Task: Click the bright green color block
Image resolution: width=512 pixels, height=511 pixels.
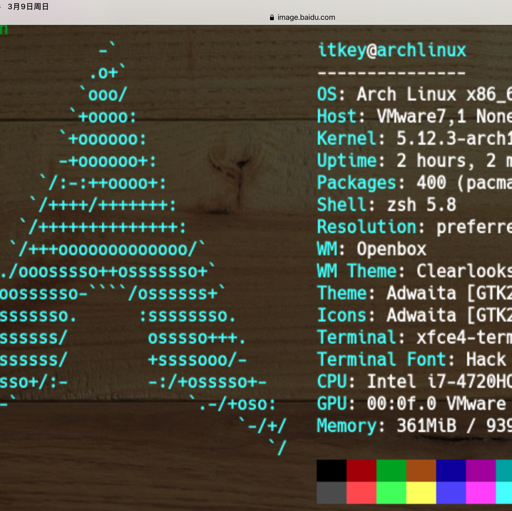Action: coord(391,493)
